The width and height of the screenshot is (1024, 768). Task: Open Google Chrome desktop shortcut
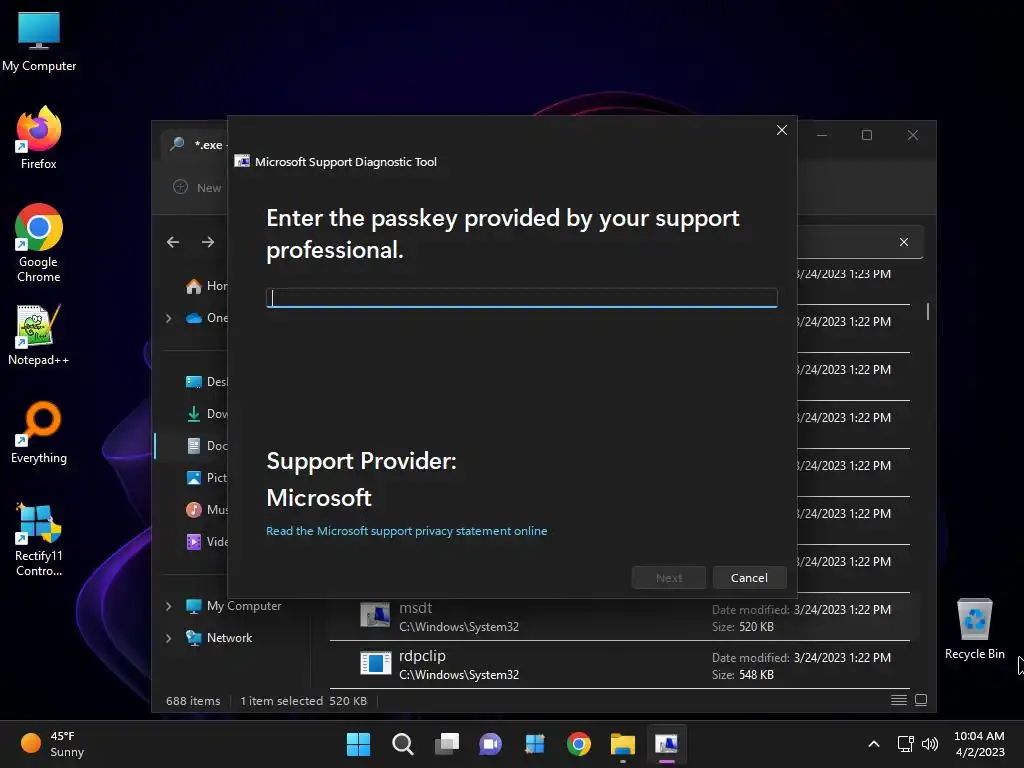[x=39, y=243]
